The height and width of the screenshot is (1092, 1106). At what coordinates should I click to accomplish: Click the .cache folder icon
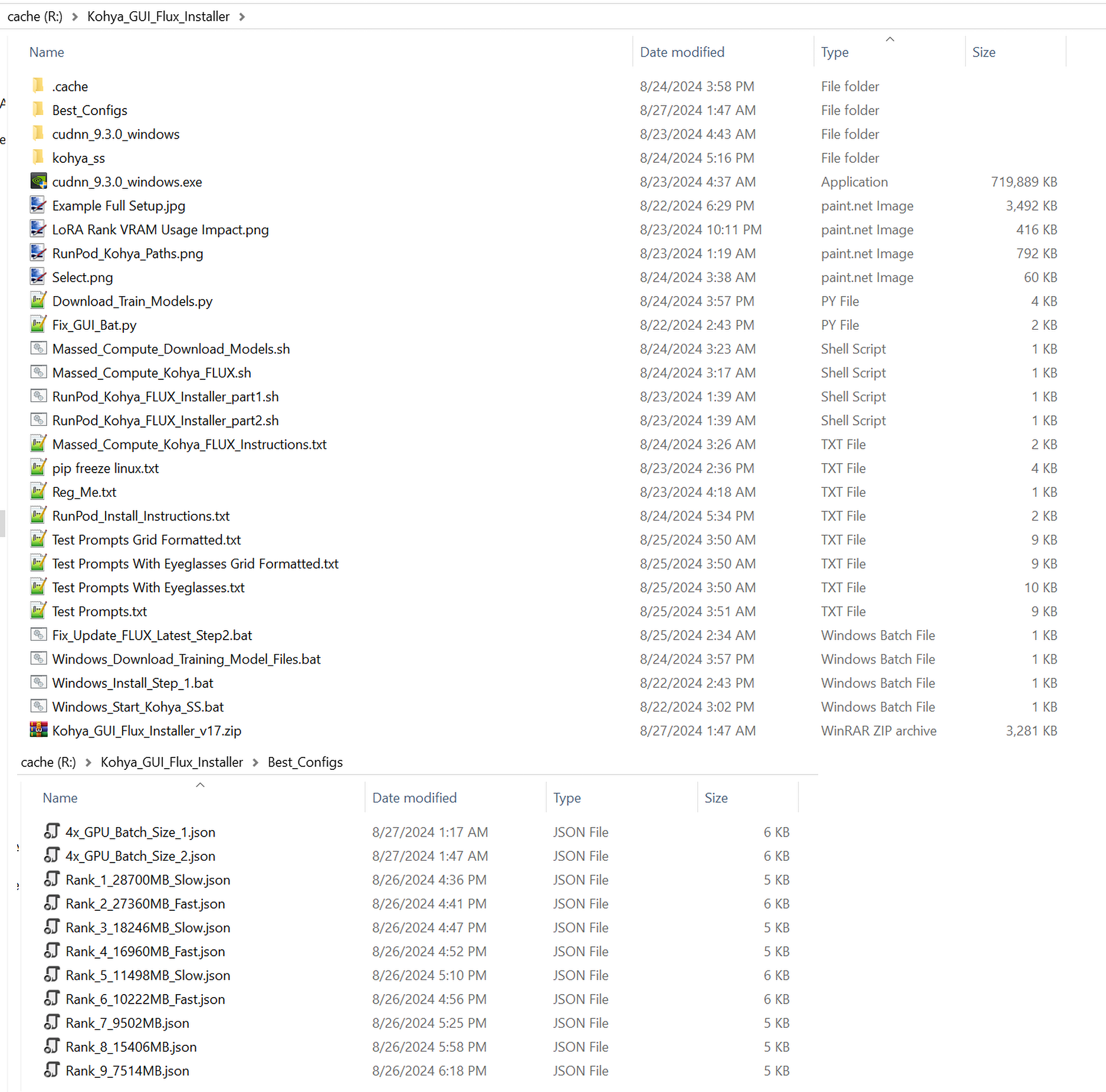tap(38, 86)
